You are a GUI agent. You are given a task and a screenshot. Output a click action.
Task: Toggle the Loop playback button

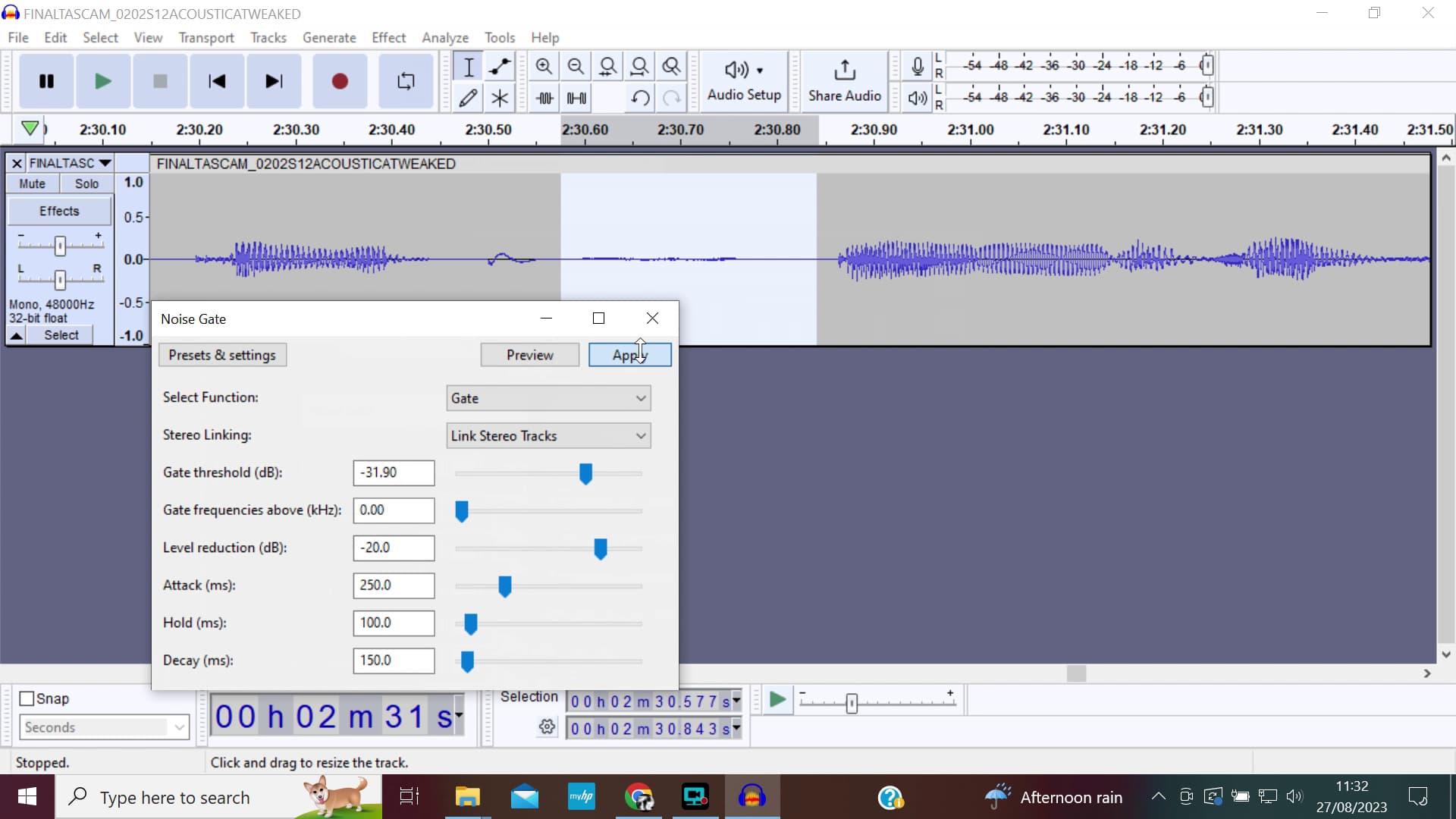tap(406, 81)
